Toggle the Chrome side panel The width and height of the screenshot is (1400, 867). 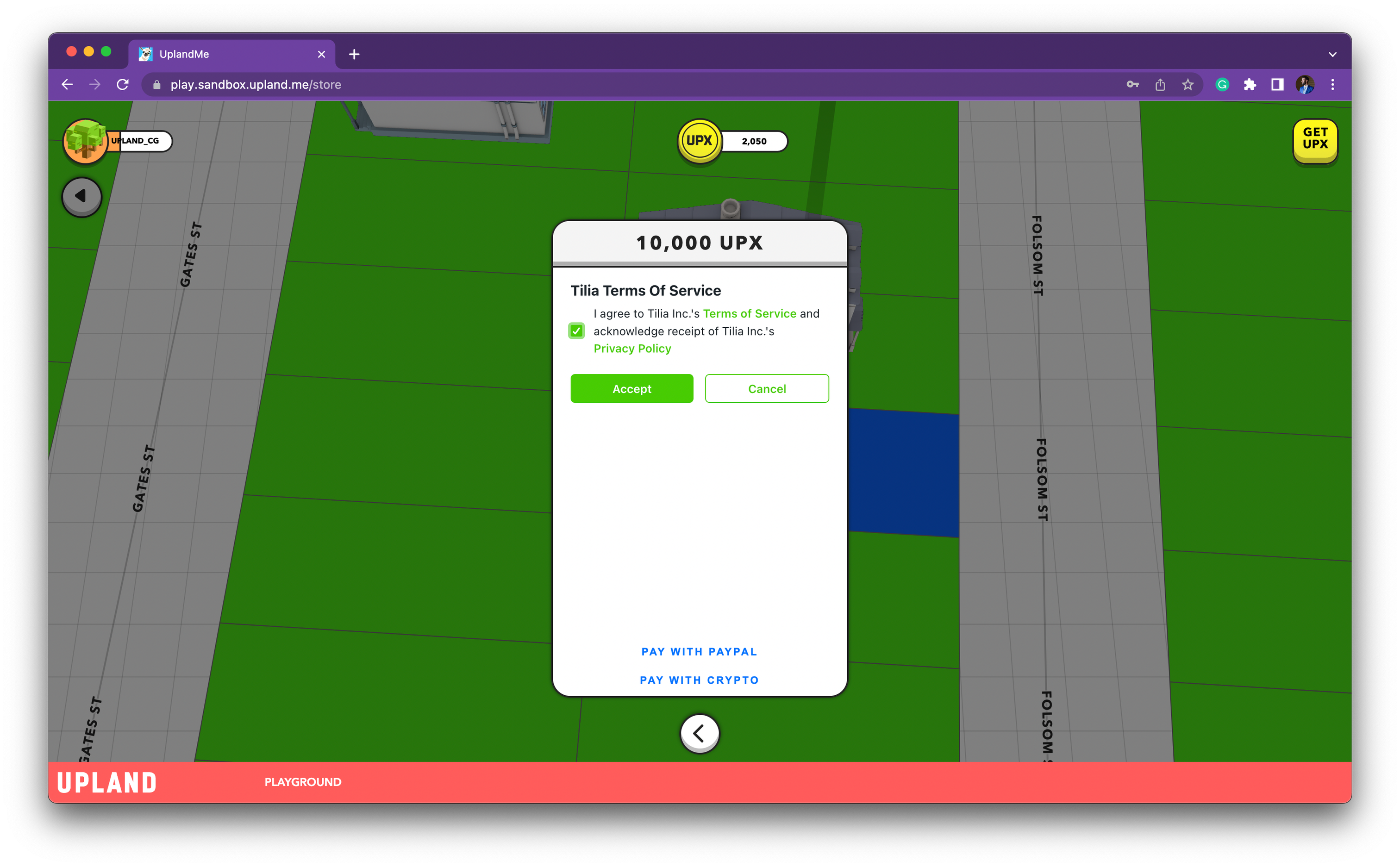(x=1277, y=85)
